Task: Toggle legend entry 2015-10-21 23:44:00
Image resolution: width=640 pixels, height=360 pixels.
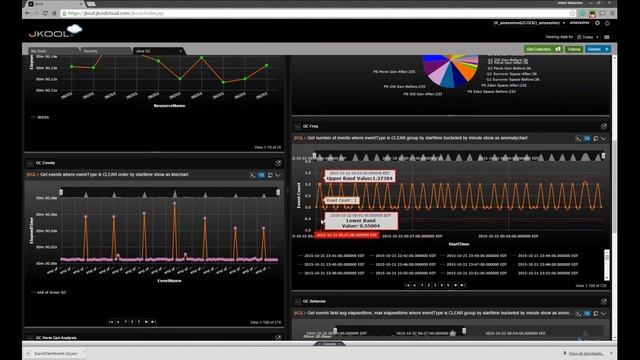Action: coord(545,256)
